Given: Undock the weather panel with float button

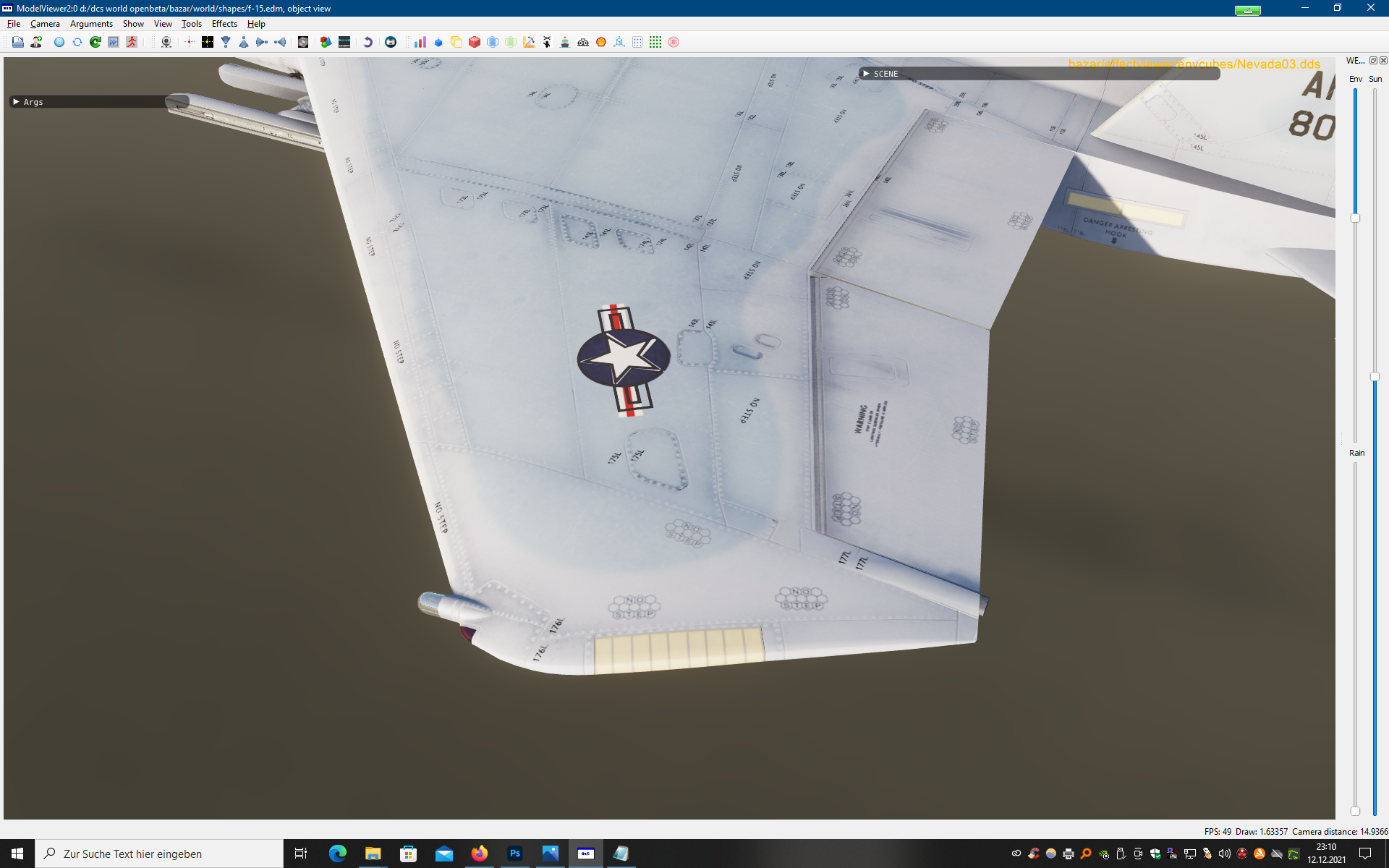Looking at the screenshot, I should click(1373, 61).
